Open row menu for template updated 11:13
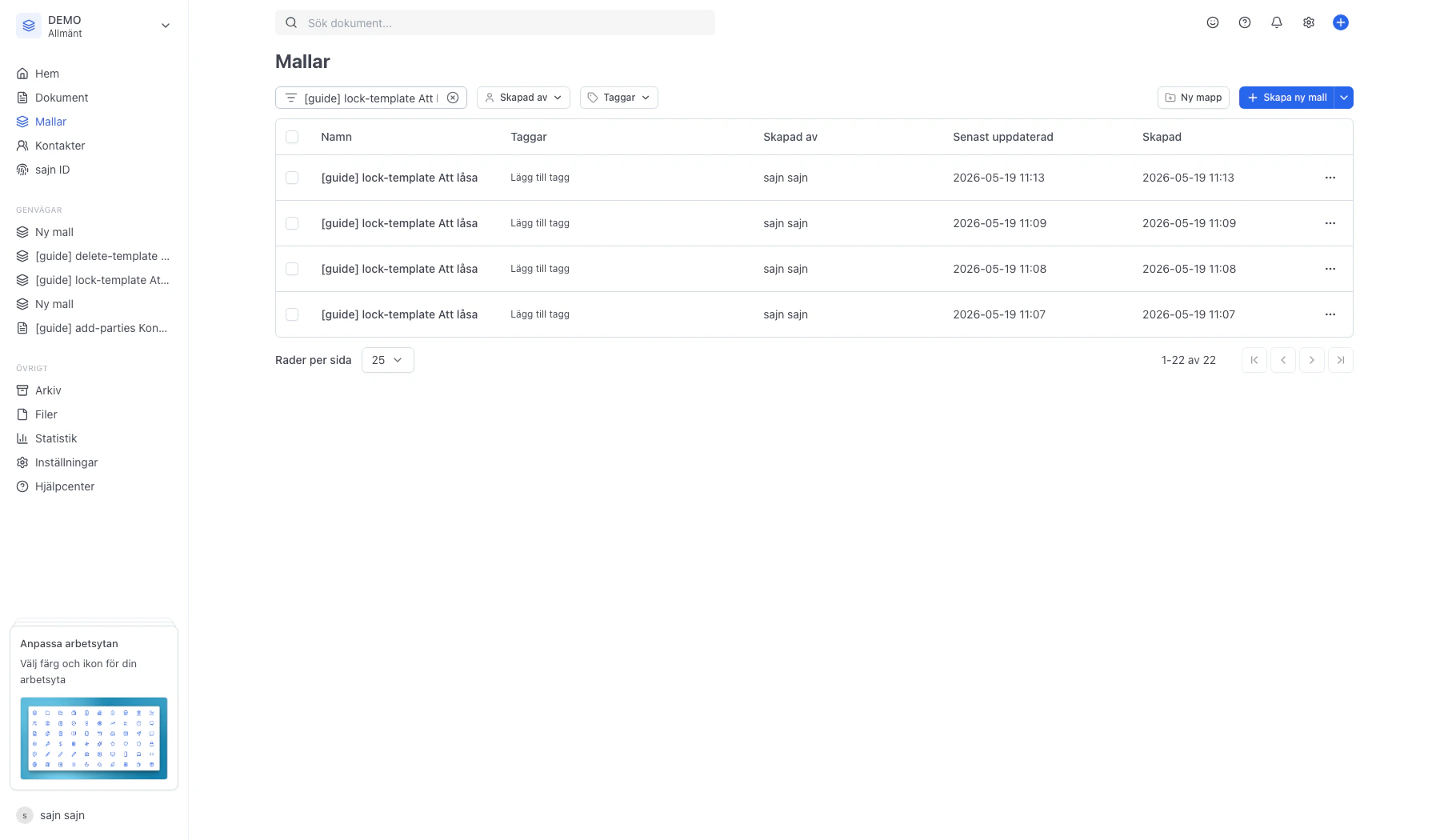The width and height of the screenshot is (1440, 840). 1330,178
